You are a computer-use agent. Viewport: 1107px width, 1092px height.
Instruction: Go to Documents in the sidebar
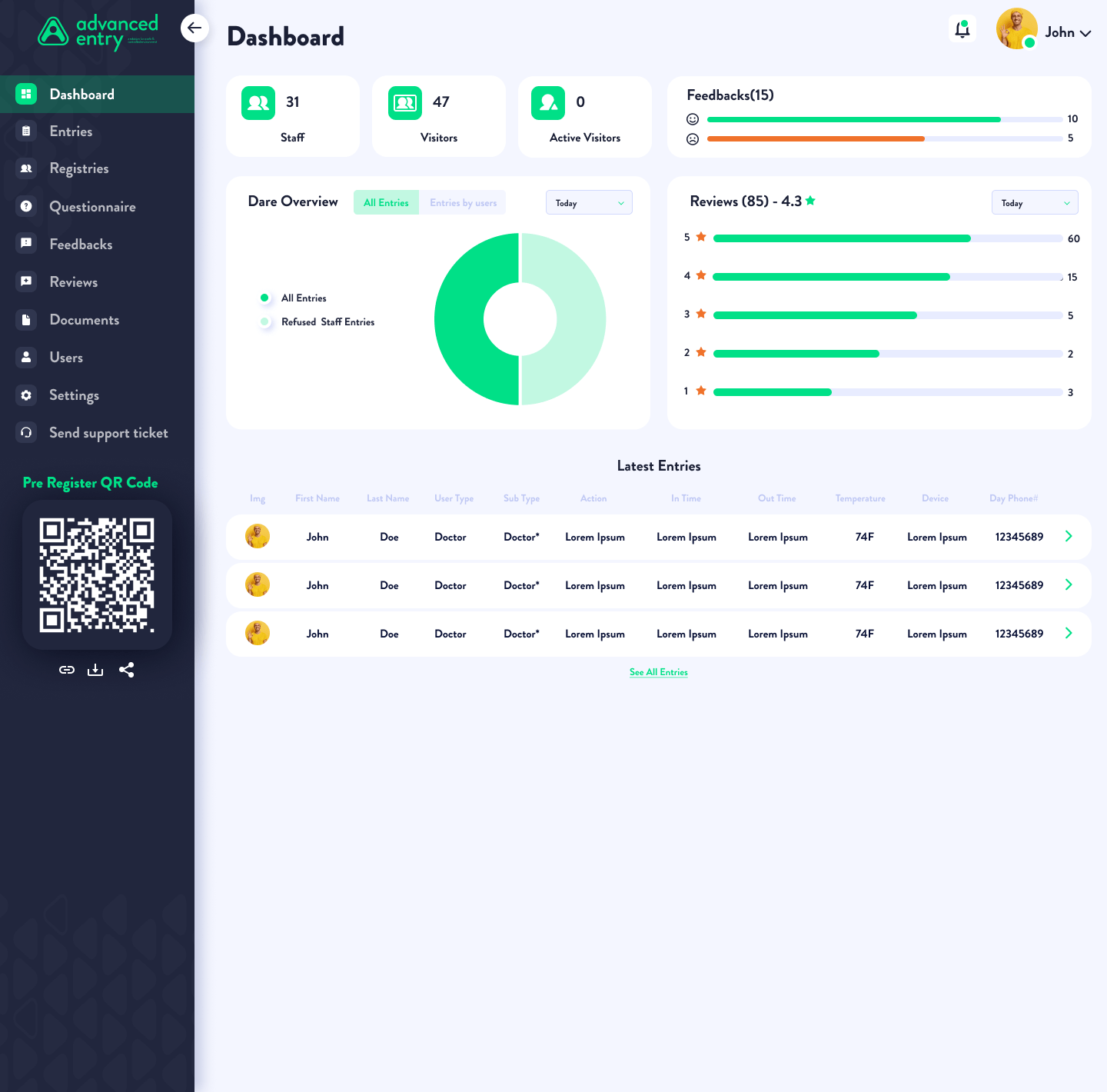(x=84, y=320)
